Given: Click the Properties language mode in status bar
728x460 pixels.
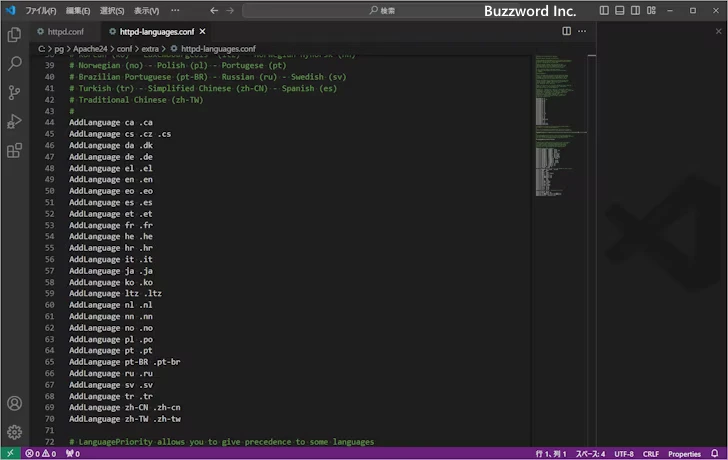Looking at the screenshot, I should point(684,453).
